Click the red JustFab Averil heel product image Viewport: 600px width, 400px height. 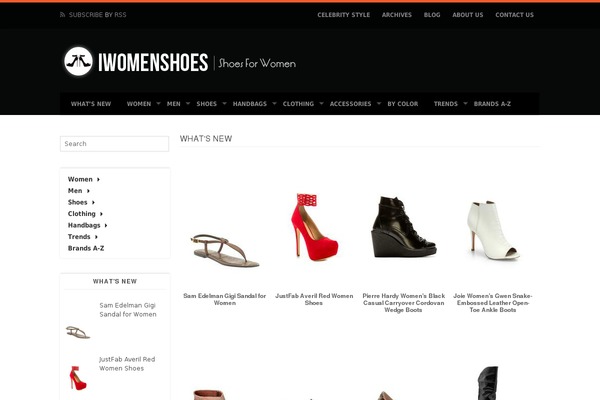[314, 227]
